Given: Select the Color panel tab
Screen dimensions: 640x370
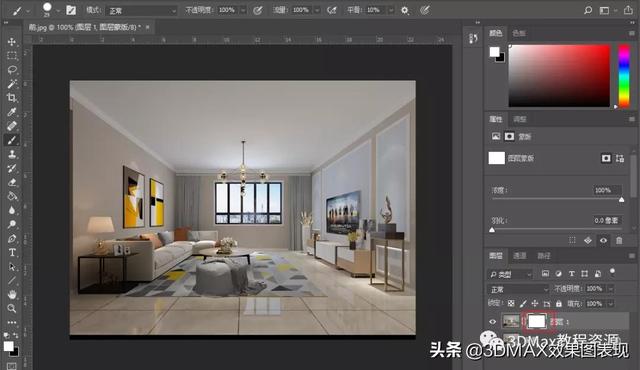Looking at the screenshot, I should pyautogui.click(x=496, y=33).
